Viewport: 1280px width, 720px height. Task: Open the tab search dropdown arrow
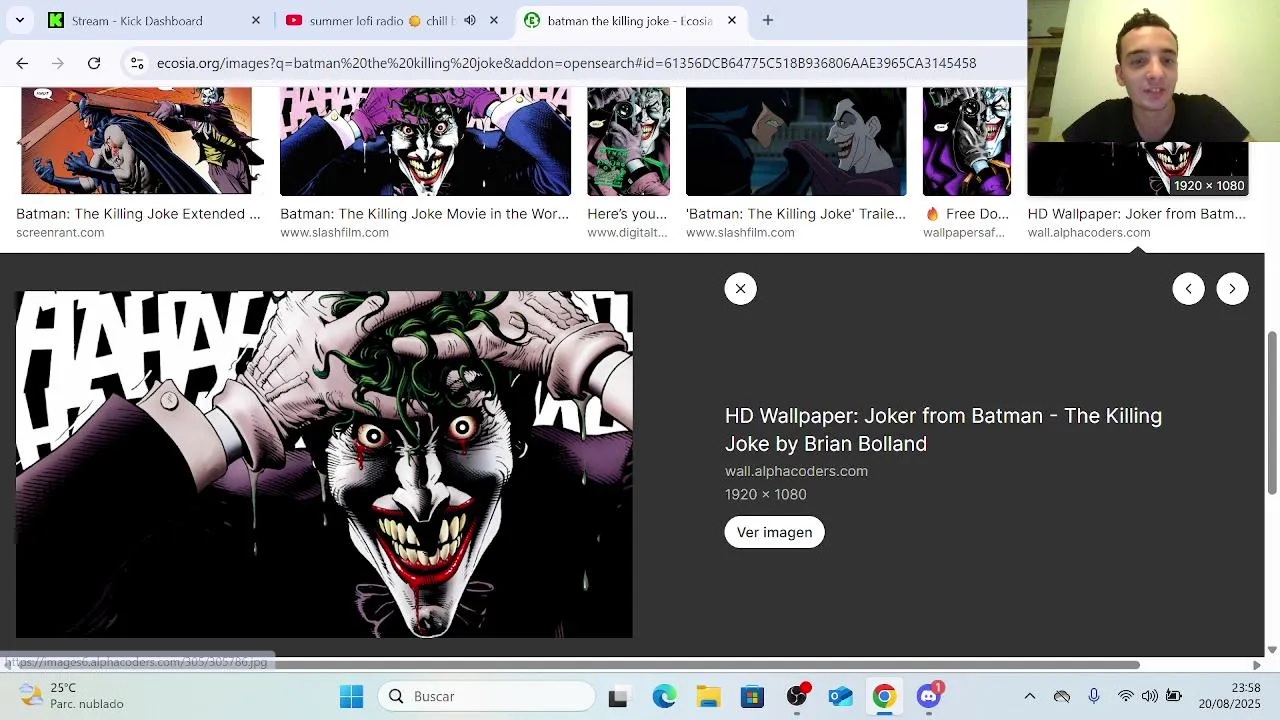(20, 20)
